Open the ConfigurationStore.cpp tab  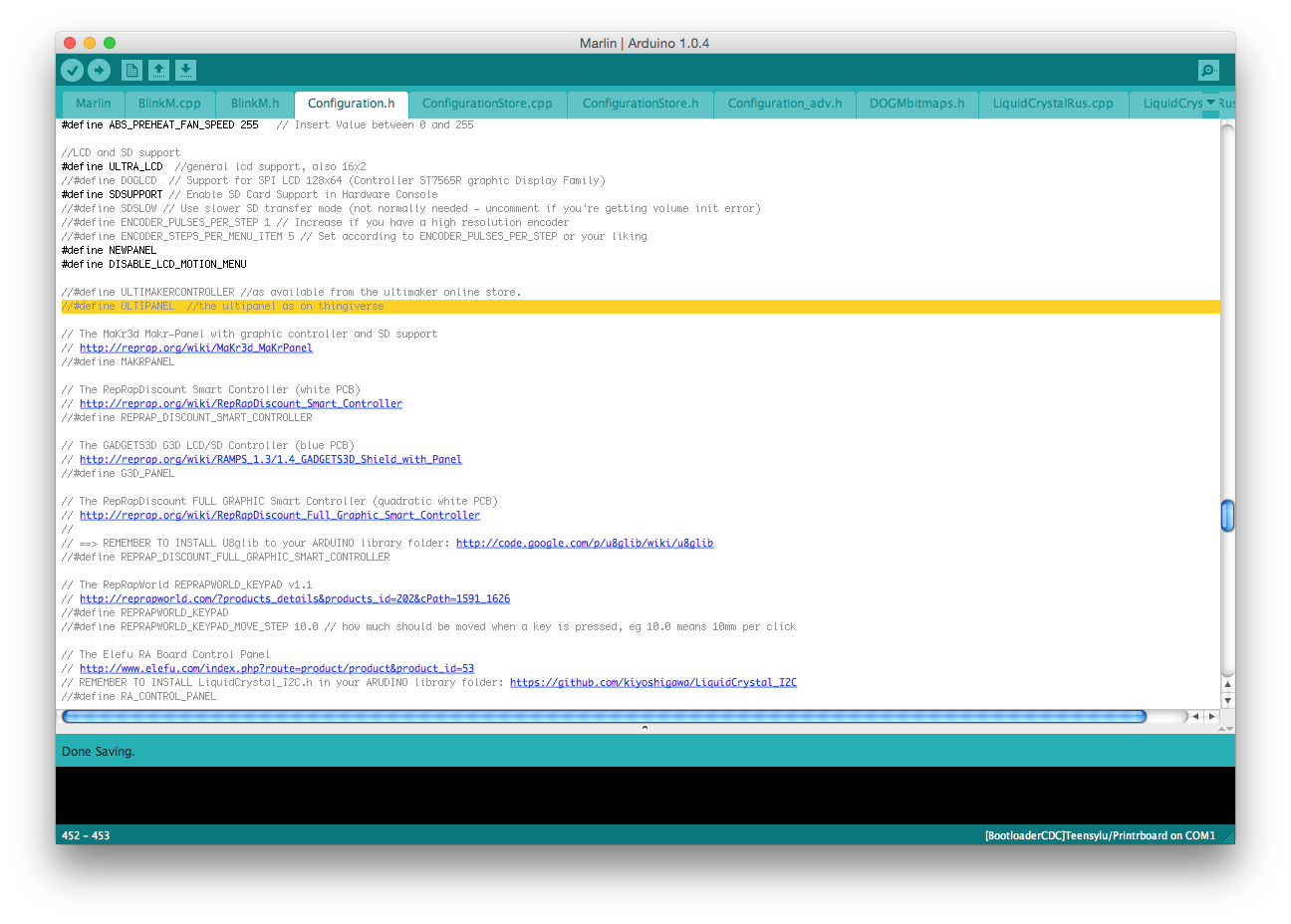click(487, 104)
